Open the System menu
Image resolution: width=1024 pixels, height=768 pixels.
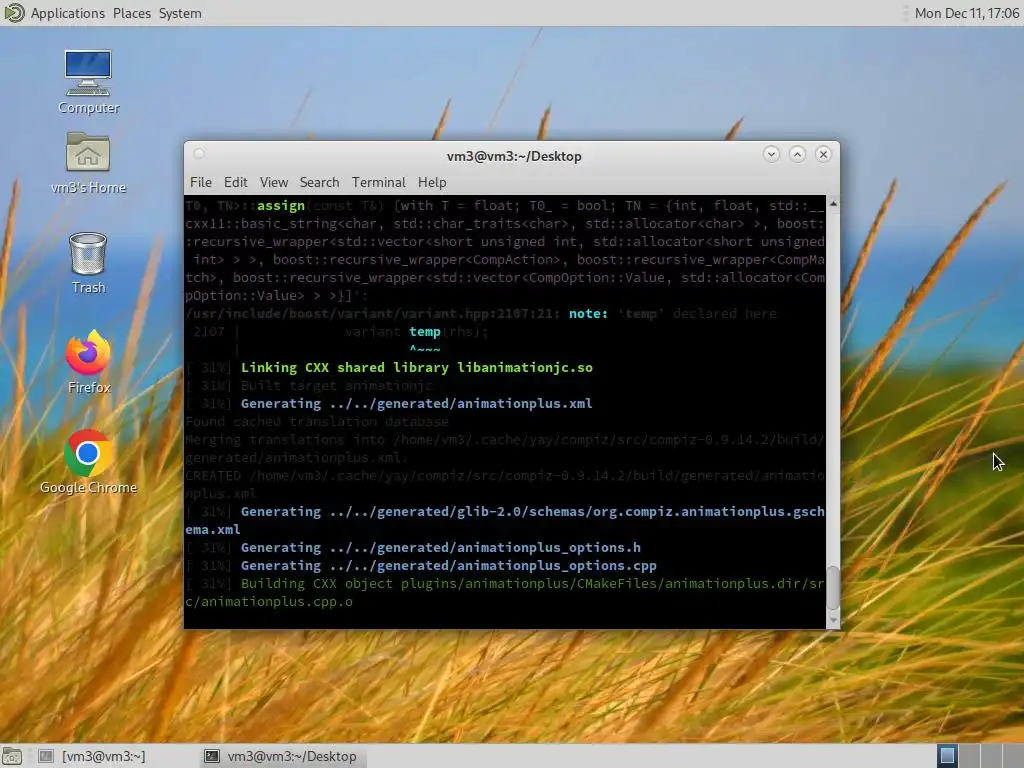click(x=180, y=13)
